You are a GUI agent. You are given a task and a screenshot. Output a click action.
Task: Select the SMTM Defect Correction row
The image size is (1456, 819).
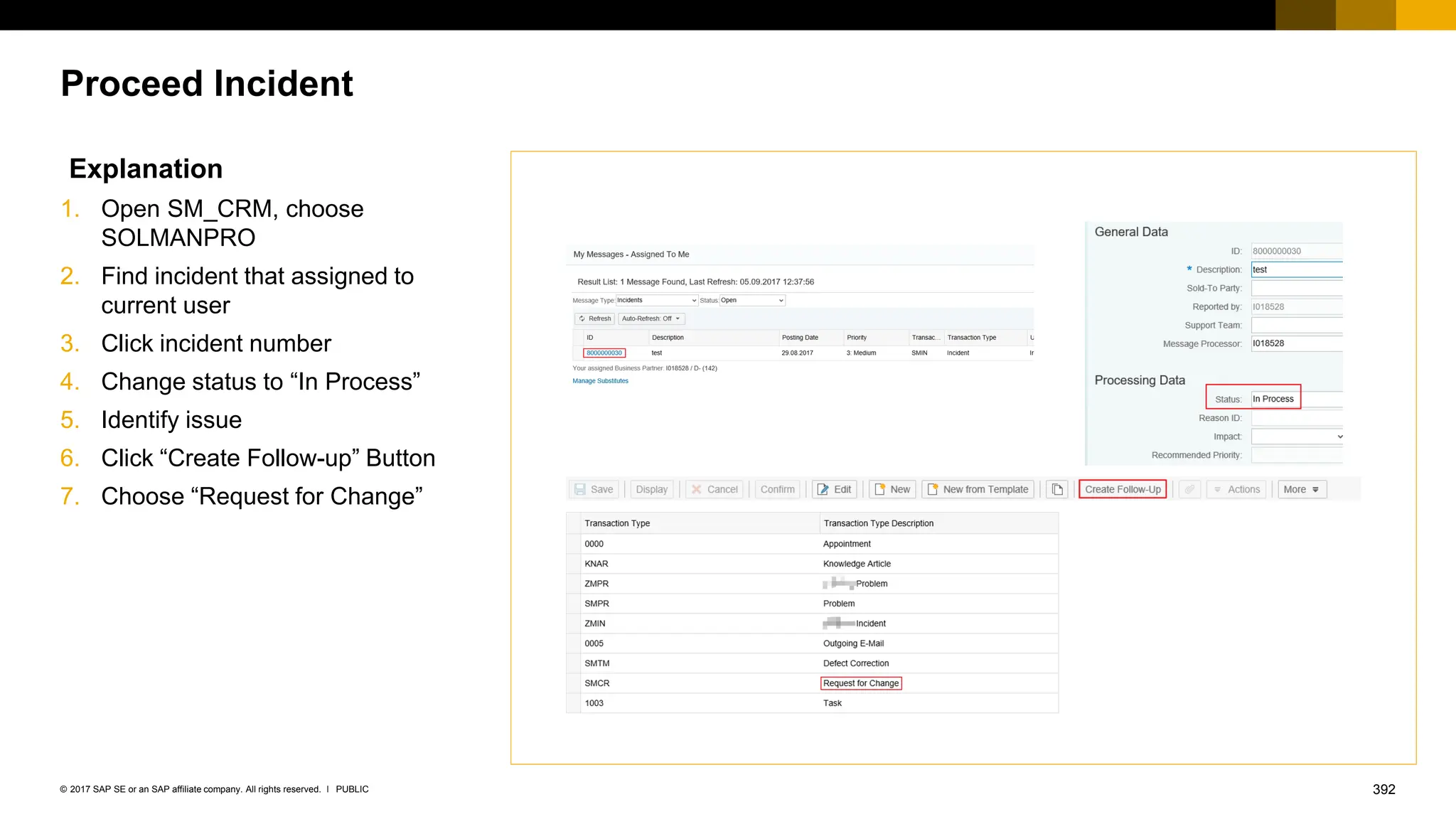tap(812, 663)
